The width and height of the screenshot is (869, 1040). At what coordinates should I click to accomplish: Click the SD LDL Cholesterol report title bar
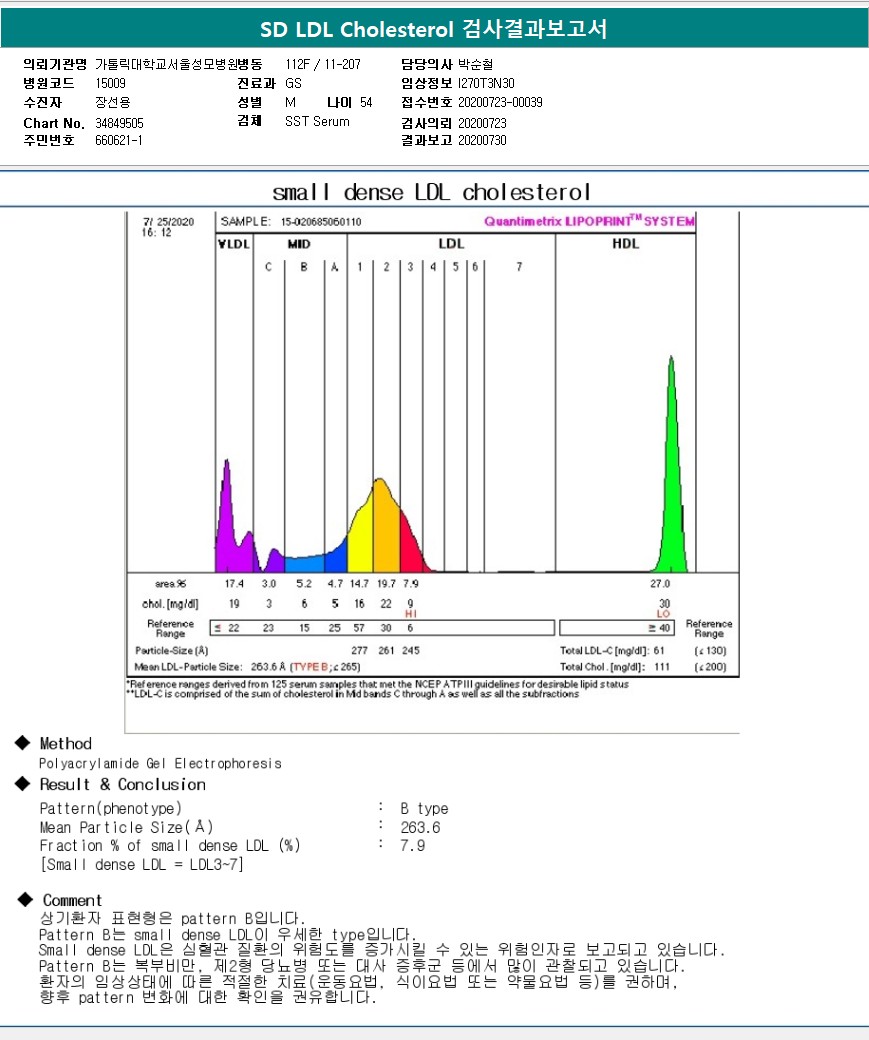pos(434,29)
